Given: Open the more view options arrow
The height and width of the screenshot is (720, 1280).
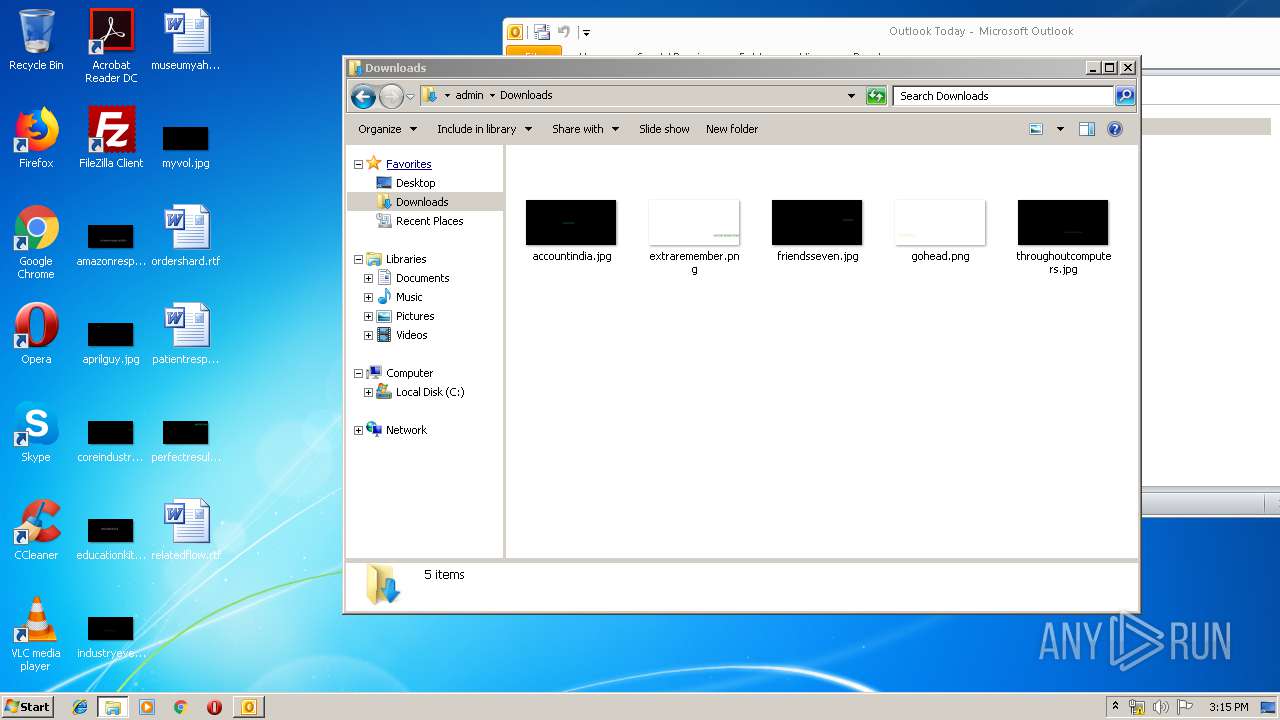Looking at the screenshot, I should 1060,129.
